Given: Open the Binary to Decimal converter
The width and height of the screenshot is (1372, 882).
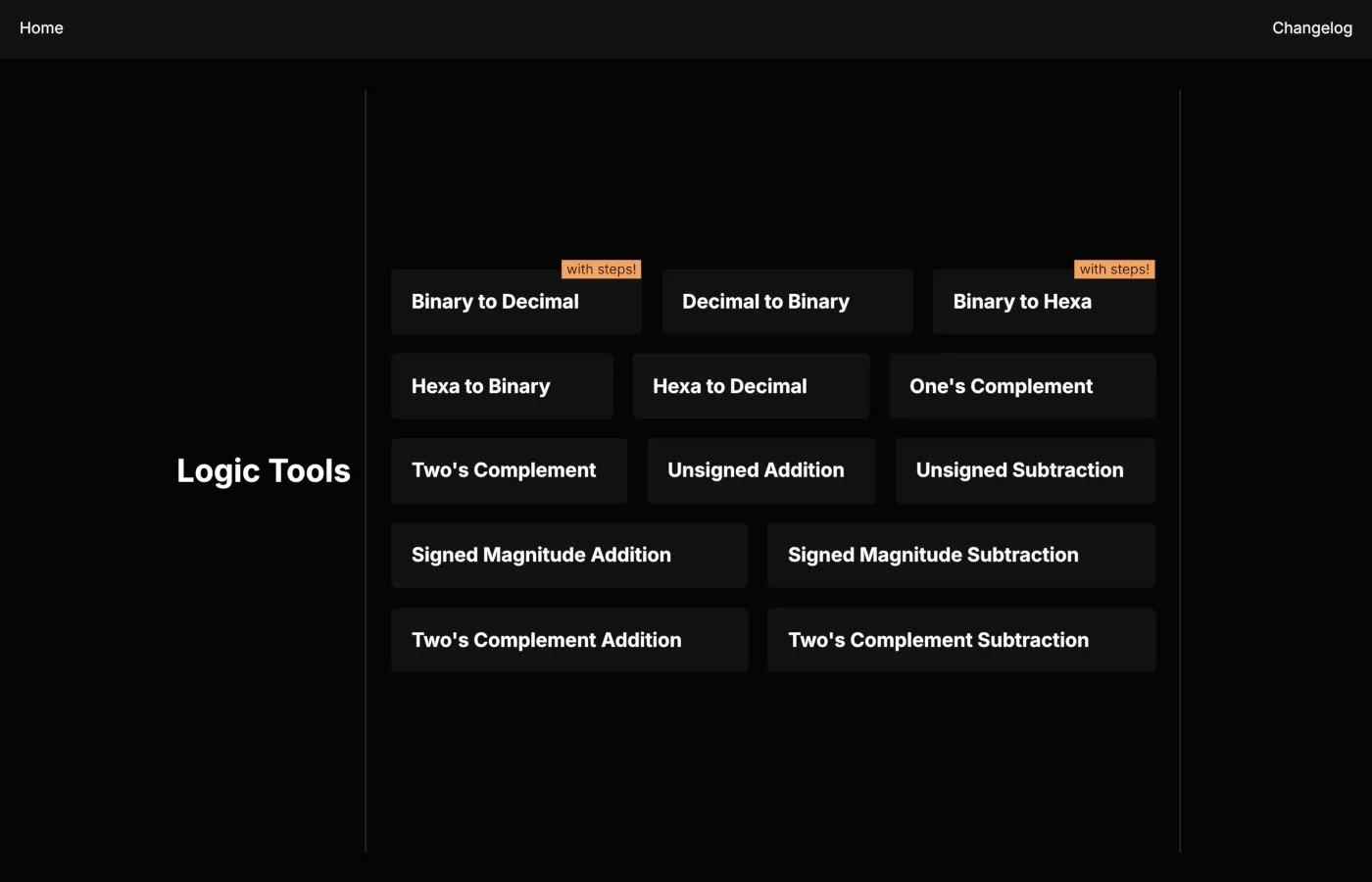Looking at the screenshot, I should click(515, 301).
